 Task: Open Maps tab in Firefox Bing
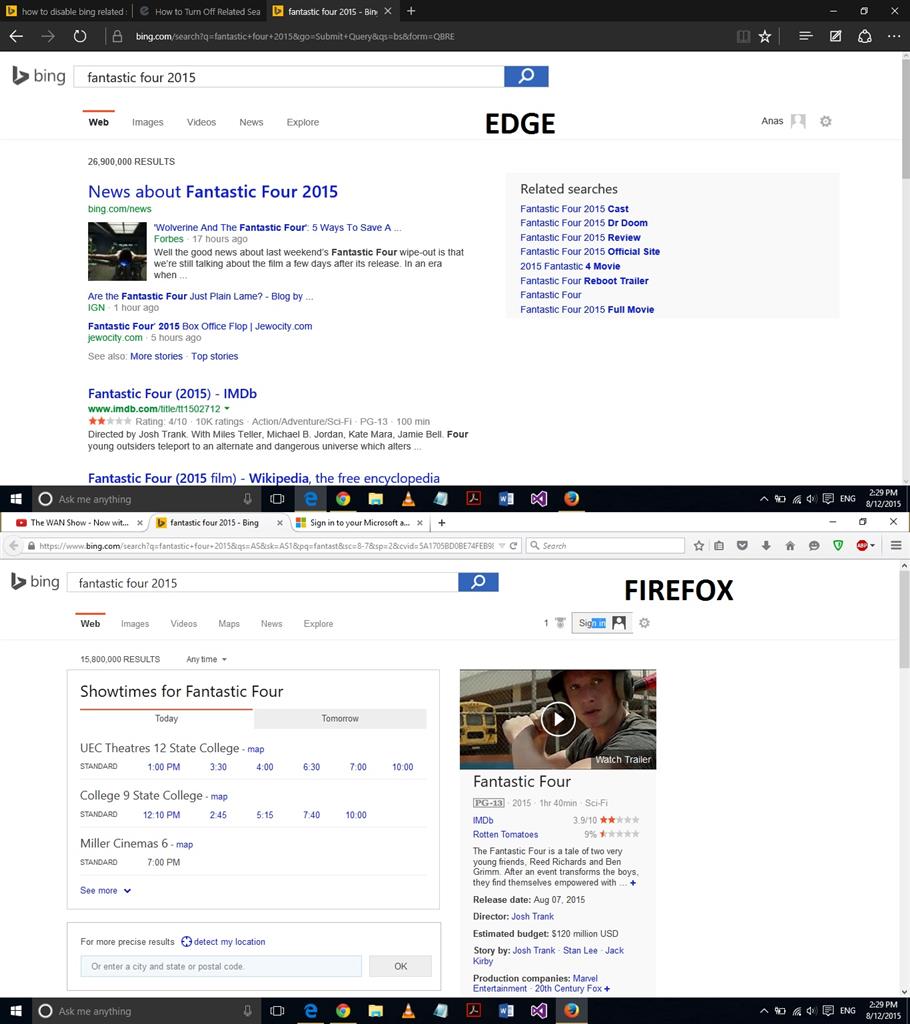click(x=229, y=624)
